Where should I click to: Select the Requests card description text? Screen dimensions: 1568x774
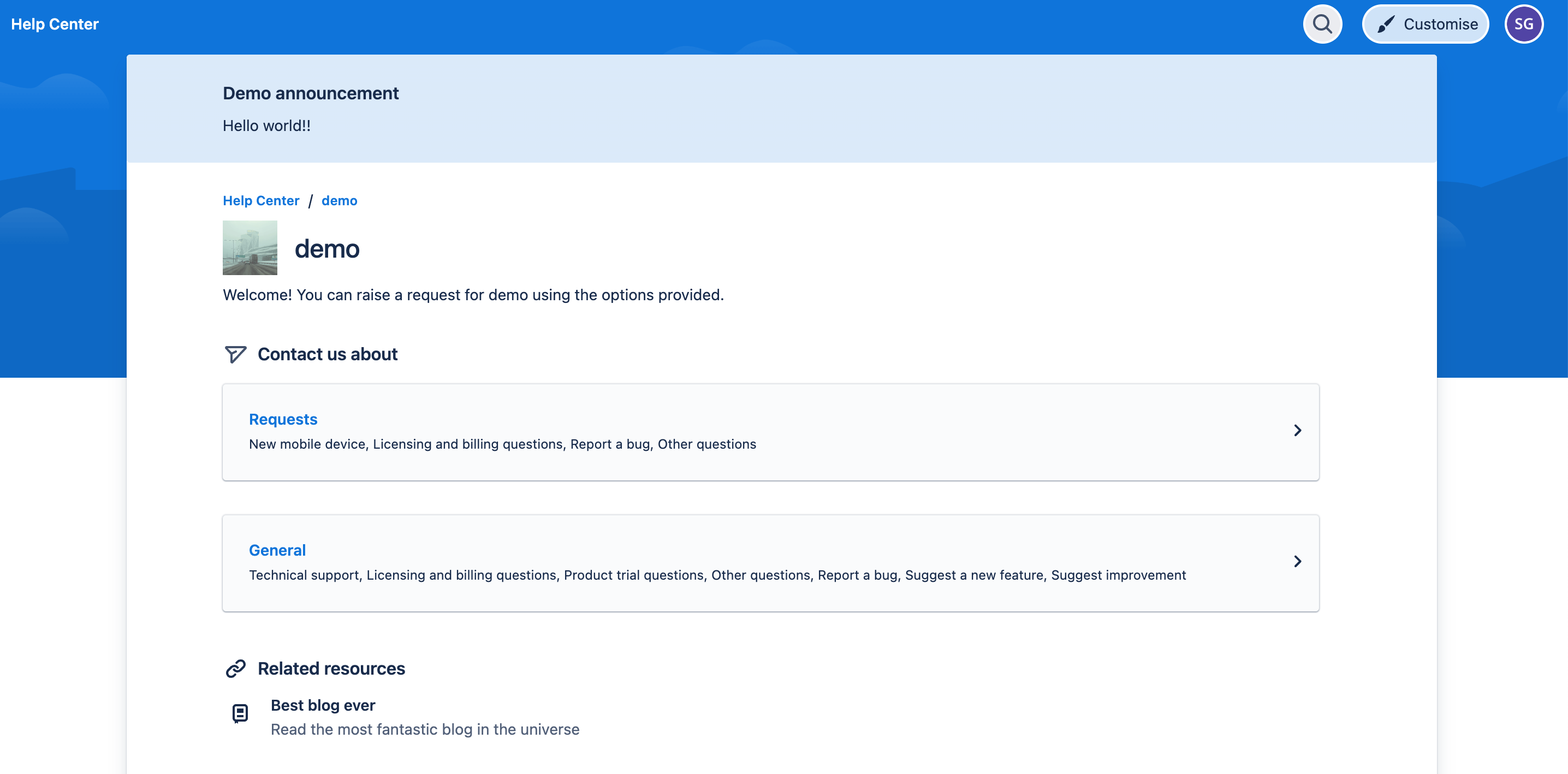502,444
